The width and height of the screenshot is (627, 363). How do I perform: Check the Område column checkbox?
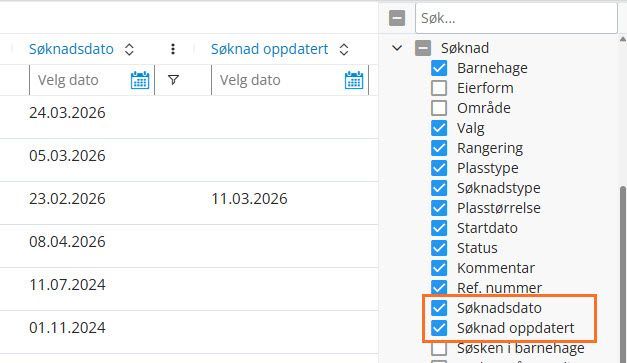[x=439, y=108]
